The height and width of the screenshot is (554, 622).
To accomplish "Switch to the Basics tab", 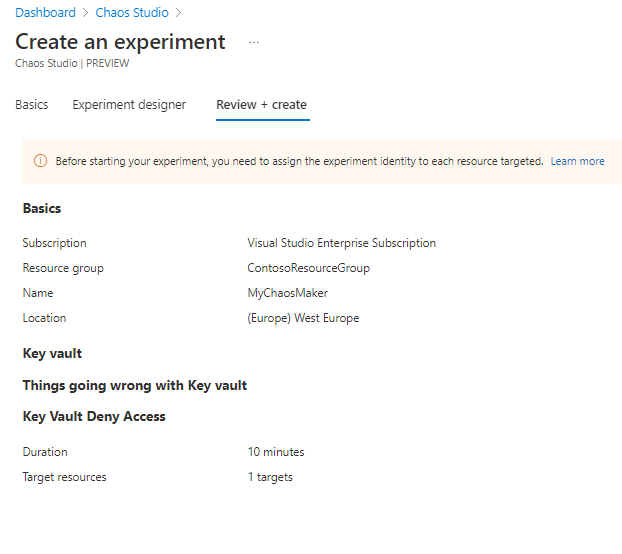I will click(x=32, y=105).
